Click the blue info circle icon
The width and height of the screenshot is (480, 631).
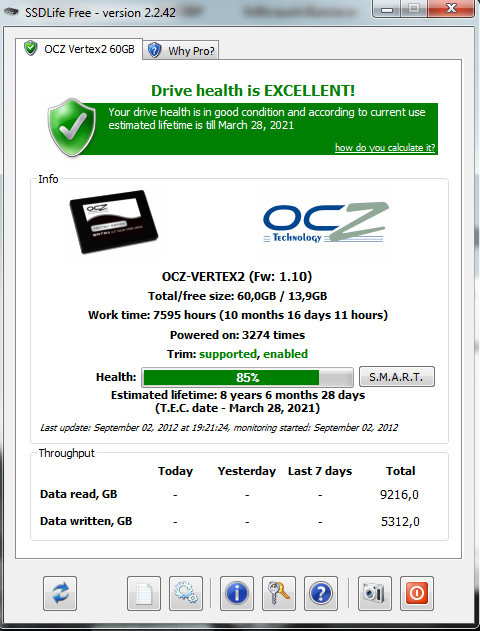237,594
